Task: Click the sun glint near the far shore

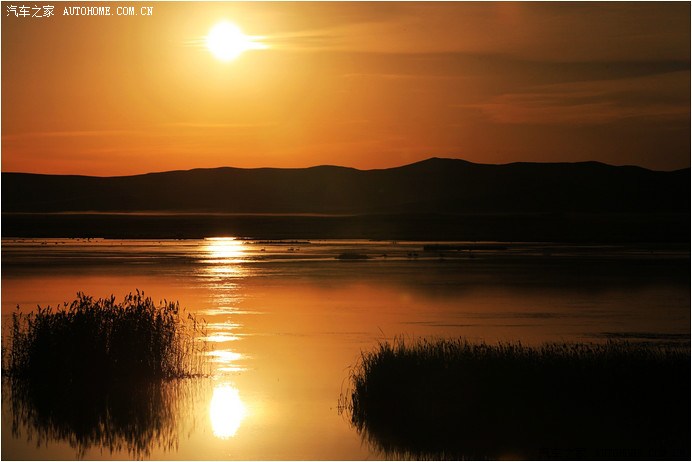Action: click(225, 244)
